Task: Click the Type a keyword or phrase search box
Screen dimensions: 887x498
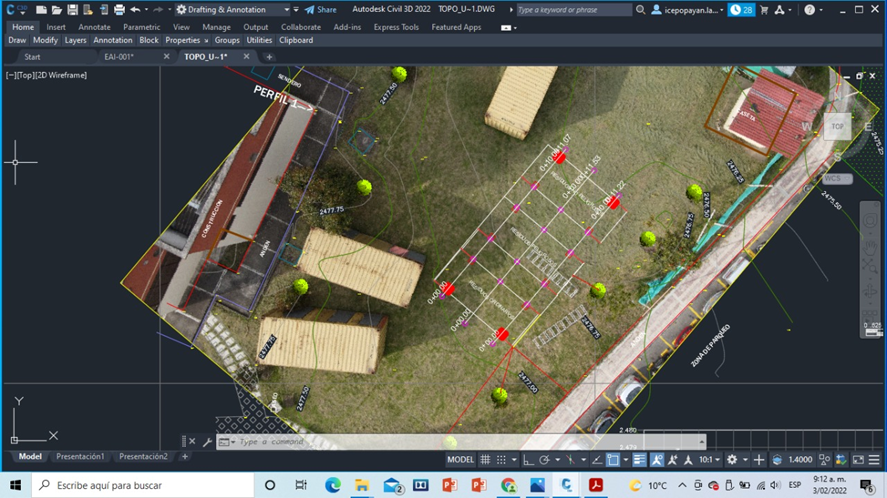Action: point(573,10)
